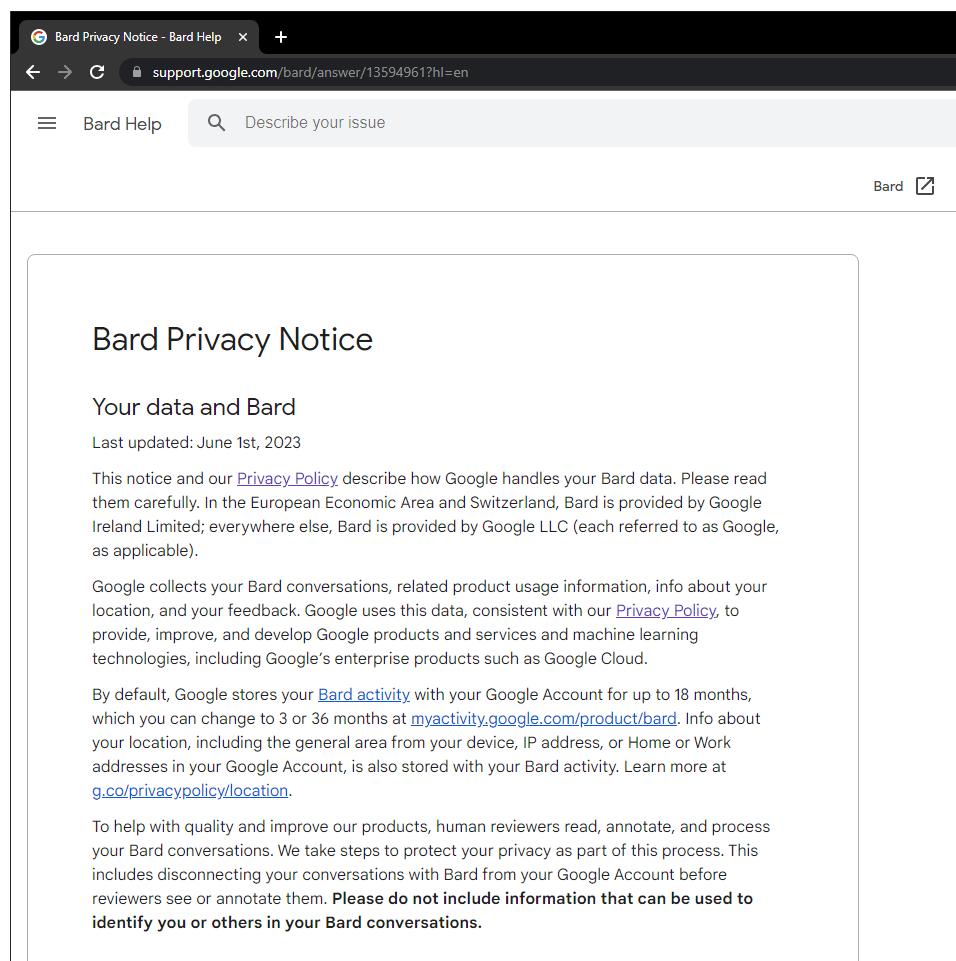Open g.co/privacypolicy/location link
Screen dimensions: 956x961
pyautogui.click(x=190, y=791)
